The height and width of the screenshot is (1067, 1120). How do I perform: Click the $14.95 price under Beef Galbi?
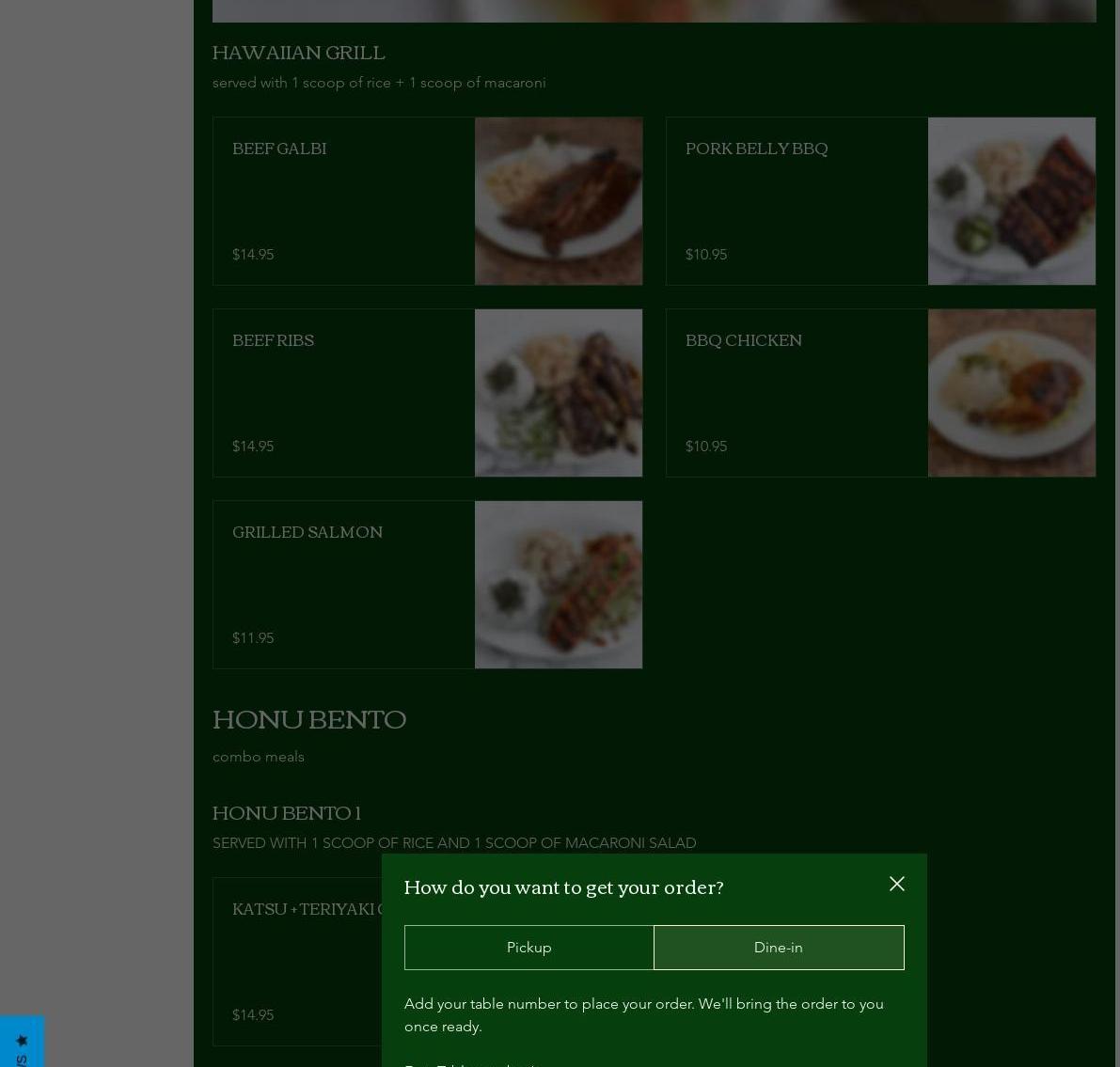(x=253, y=254)
